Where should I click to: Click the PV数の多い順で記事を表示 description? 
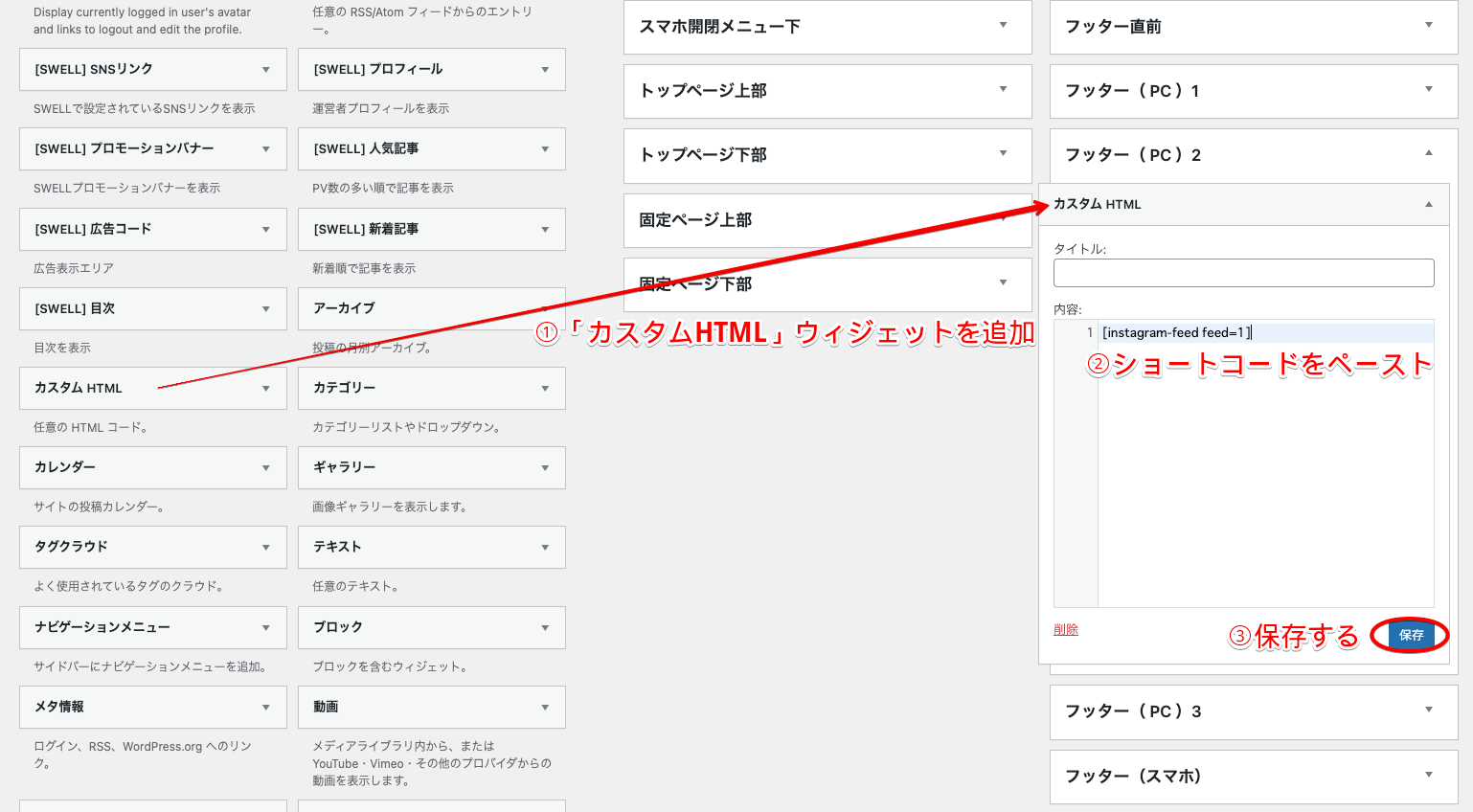coord(383,188)
